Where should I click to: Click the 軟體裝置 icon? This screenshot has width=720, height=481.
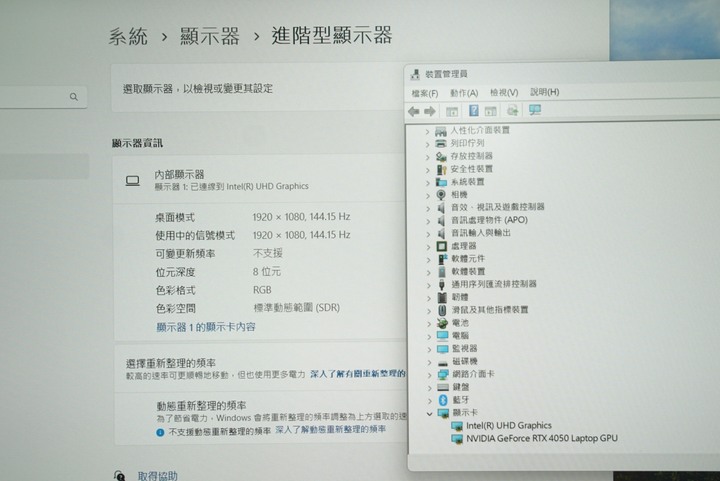click(x=442, y=272)
